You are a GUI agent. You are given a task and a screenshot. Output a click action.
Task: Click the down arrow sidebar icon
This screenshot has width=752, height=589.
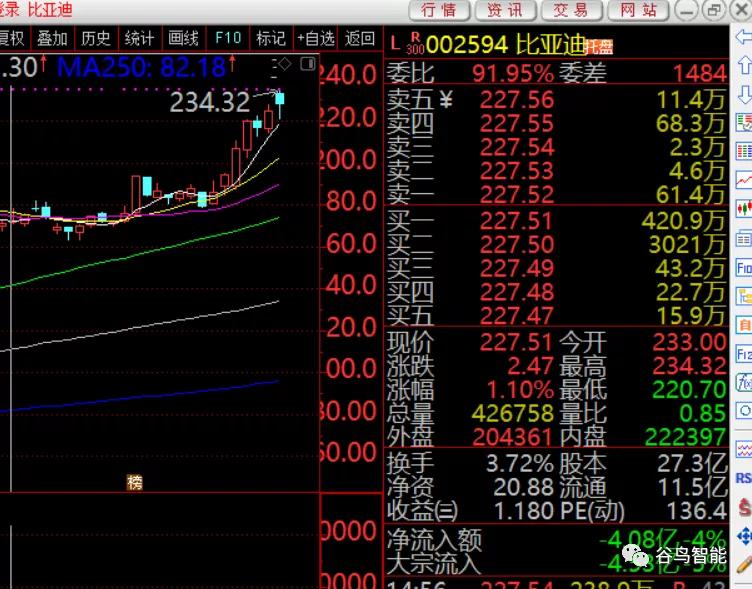point(744,94)
